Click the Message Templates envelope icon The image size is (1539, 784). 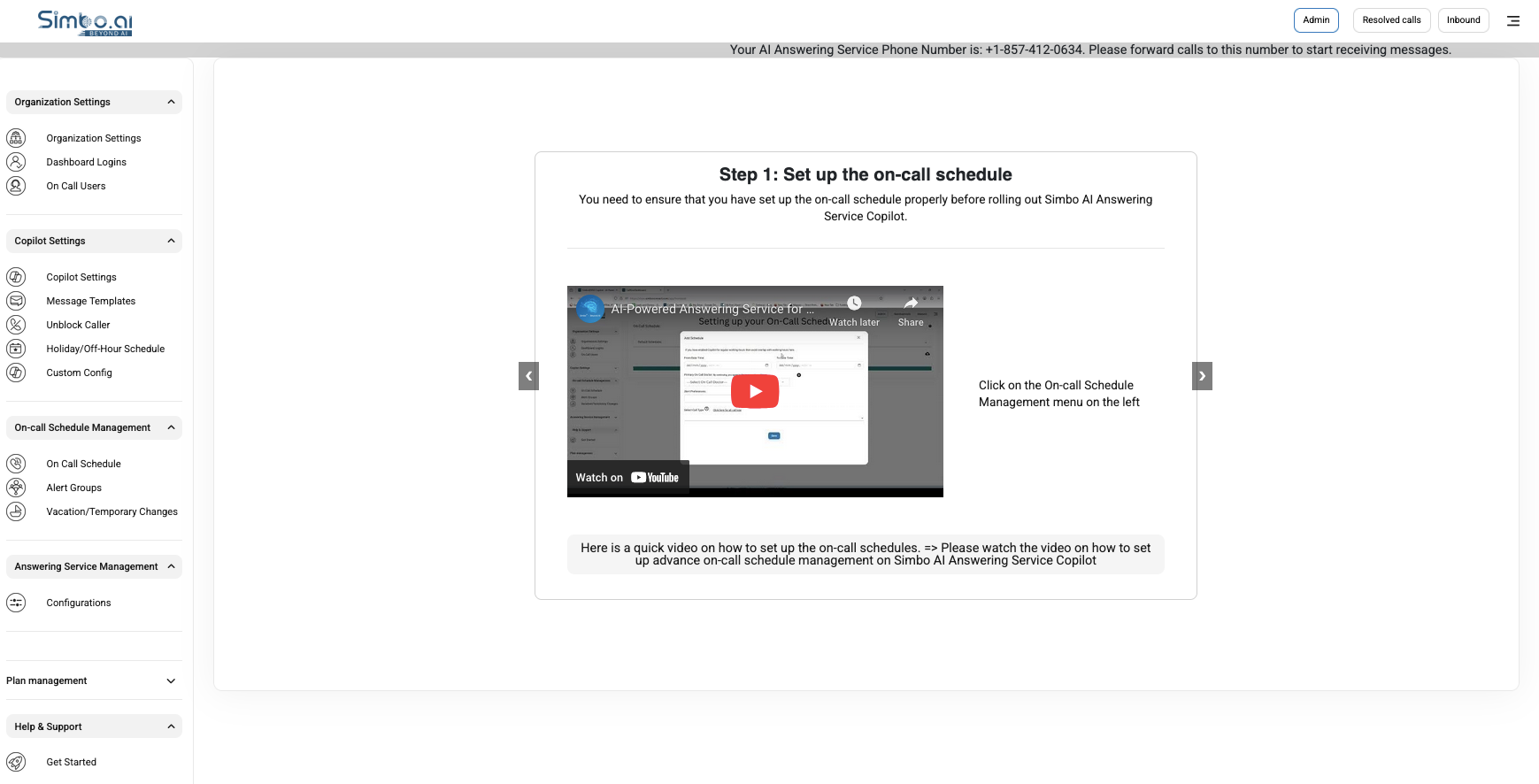tap(16, 301)
